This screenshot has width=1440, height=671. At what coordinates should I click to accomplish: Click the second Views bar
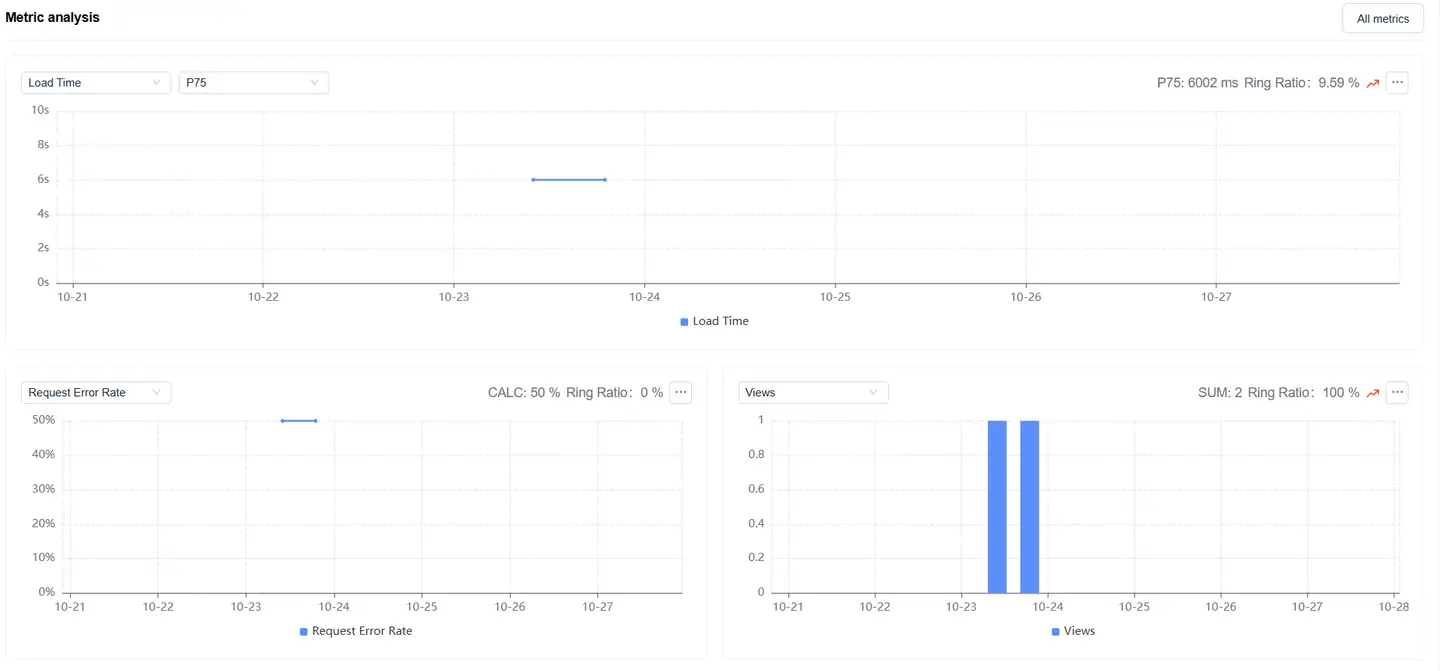point(1029,506)
